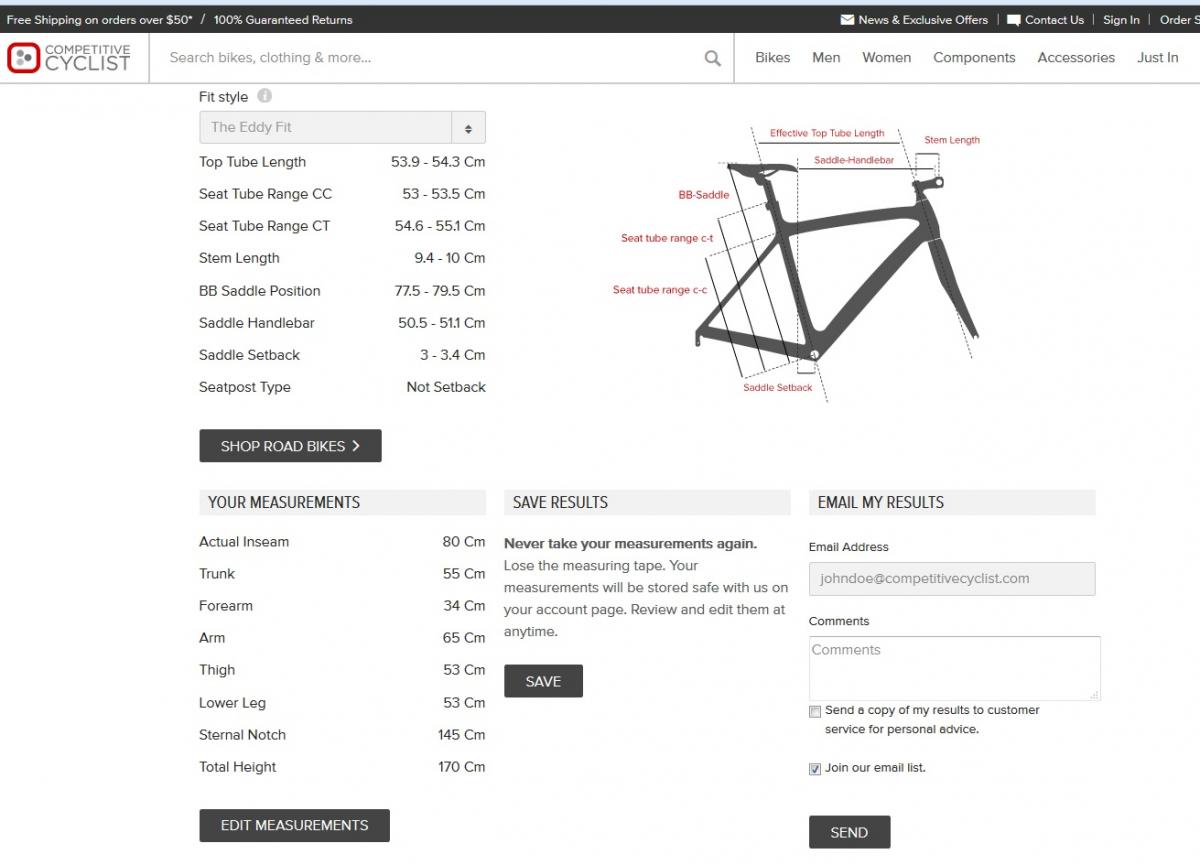Toggle the send copy to customer service checkbox
1200x865 pixels.
point(816,711)
